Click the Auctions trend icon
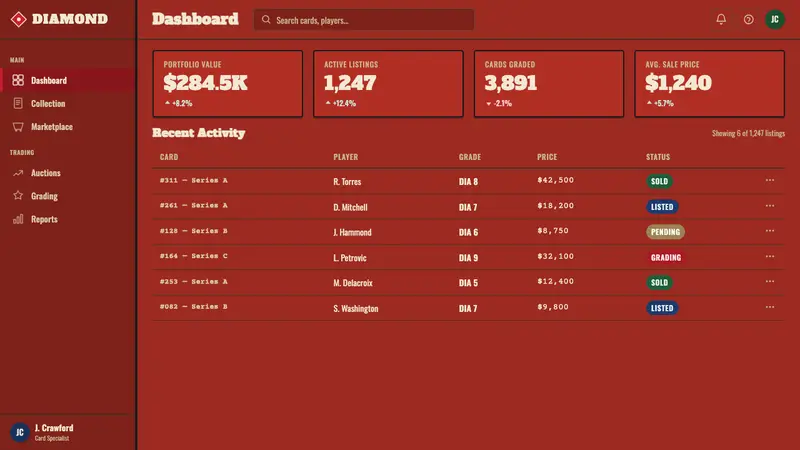 [x=18, y=173]
